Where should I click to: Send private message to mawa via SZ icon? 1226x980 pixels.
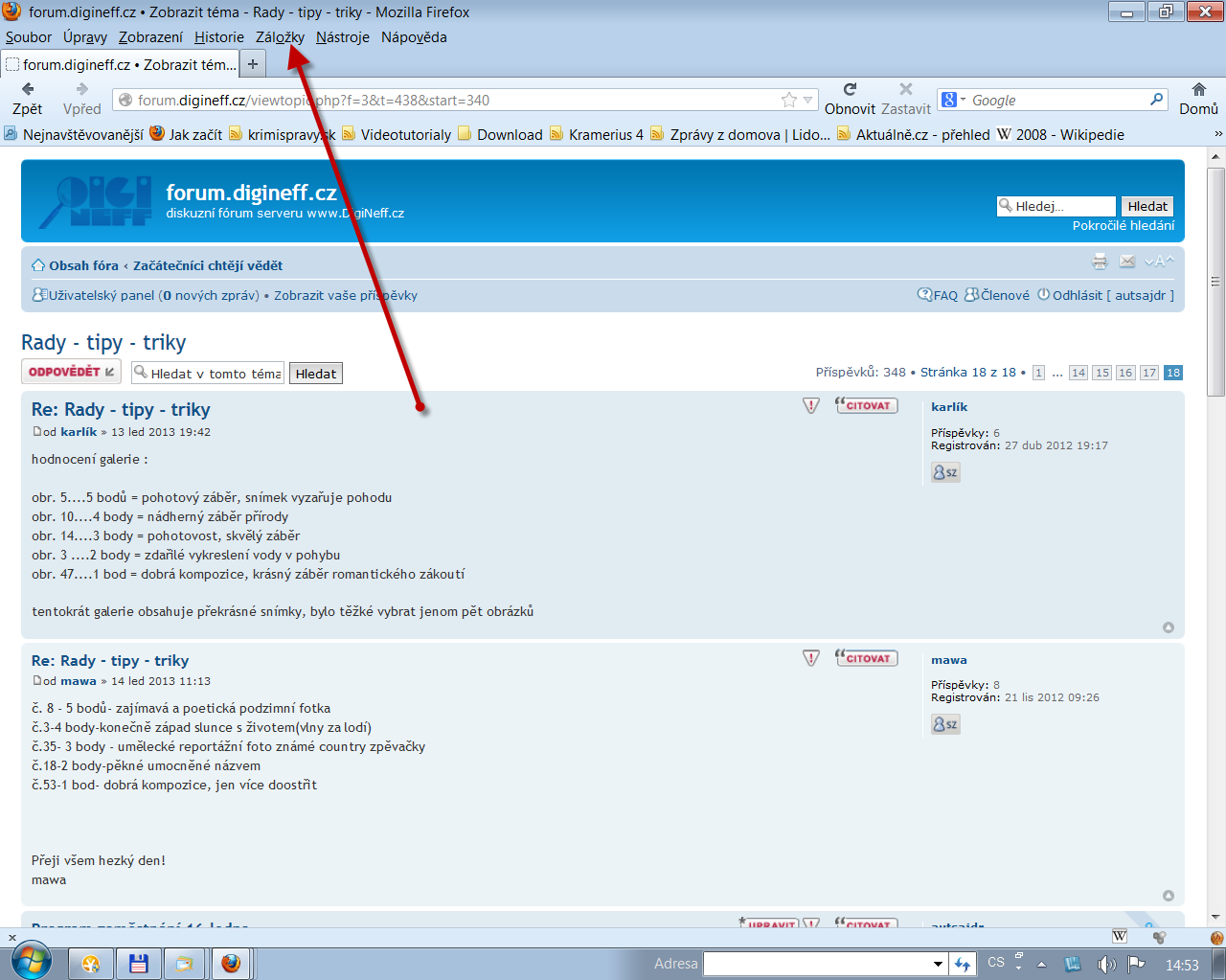point(945,724)
